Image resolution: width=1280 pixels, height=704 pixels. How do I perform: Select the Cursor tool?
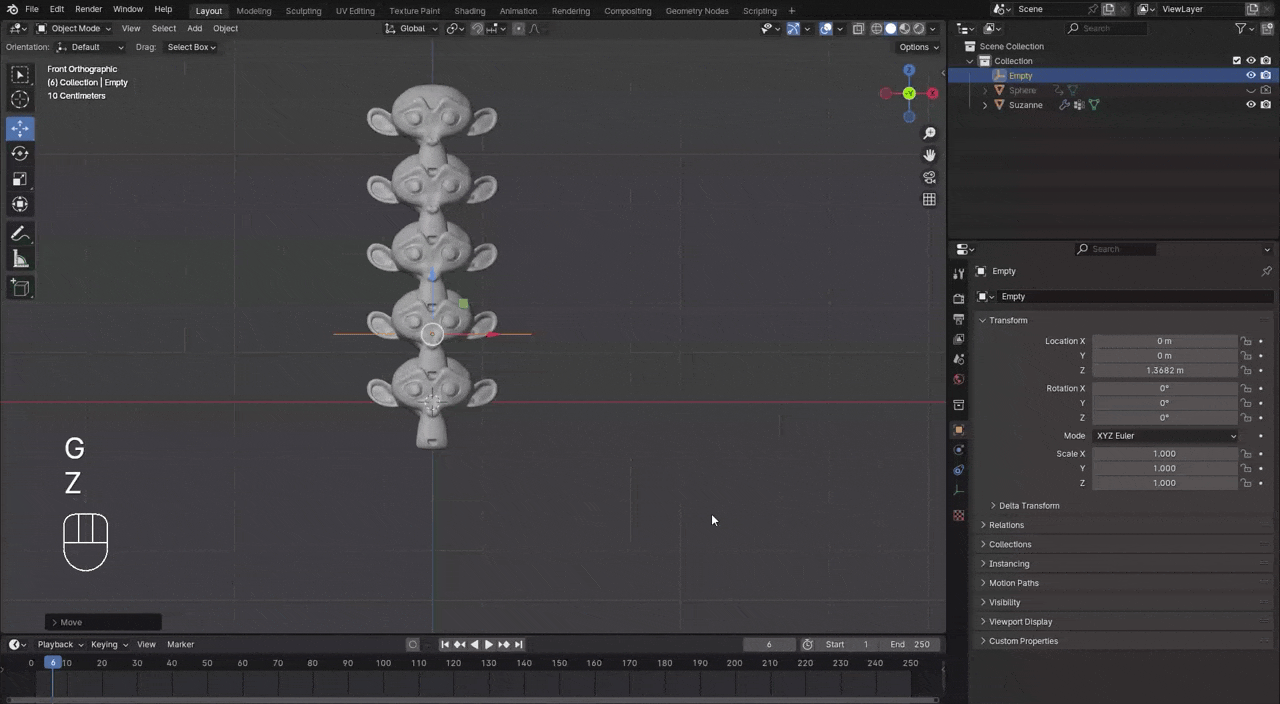(20, 99)
